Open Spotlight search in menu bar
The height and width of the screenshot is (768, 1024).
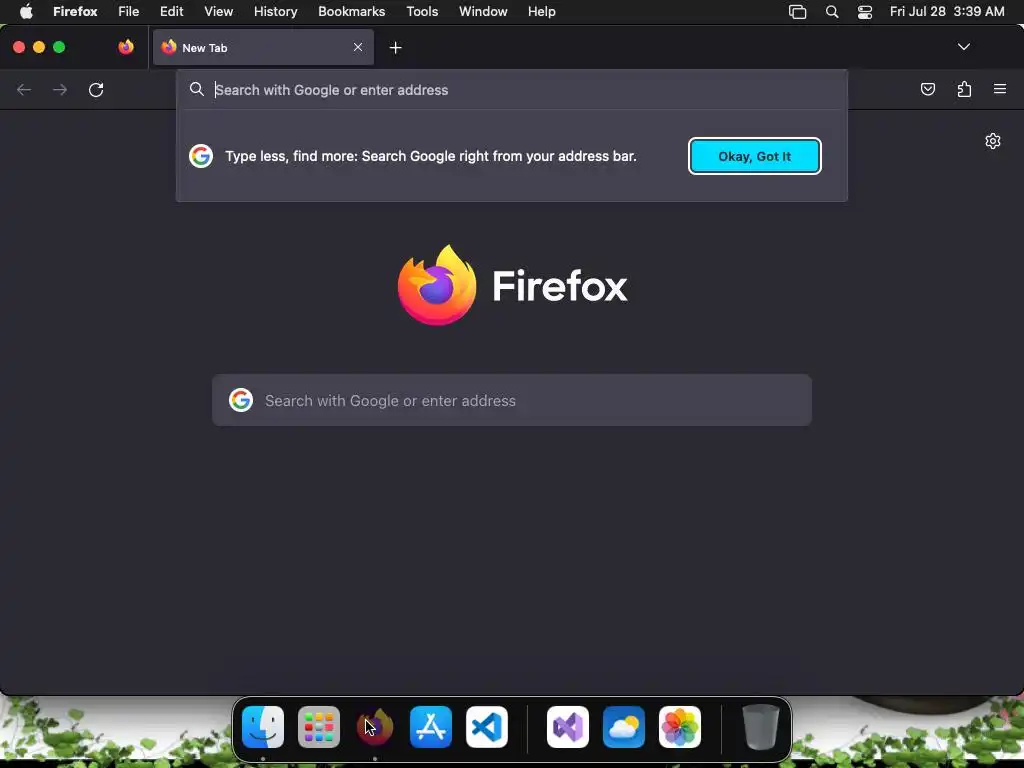click(832, 12)
